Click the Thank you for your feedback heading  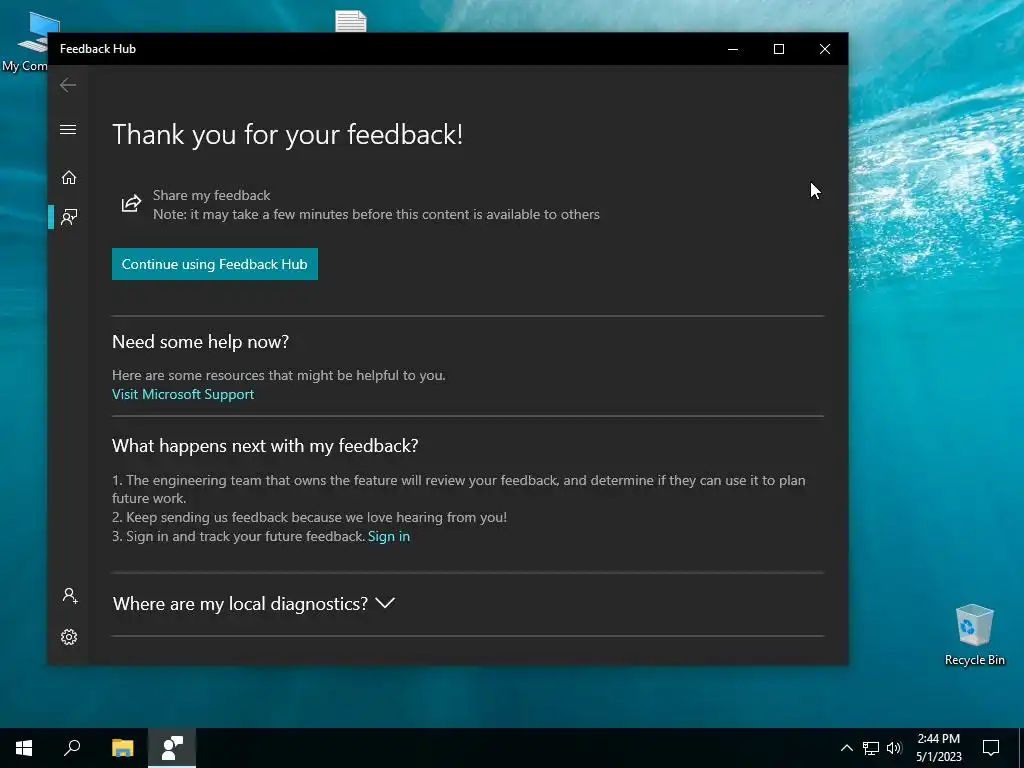287,135
